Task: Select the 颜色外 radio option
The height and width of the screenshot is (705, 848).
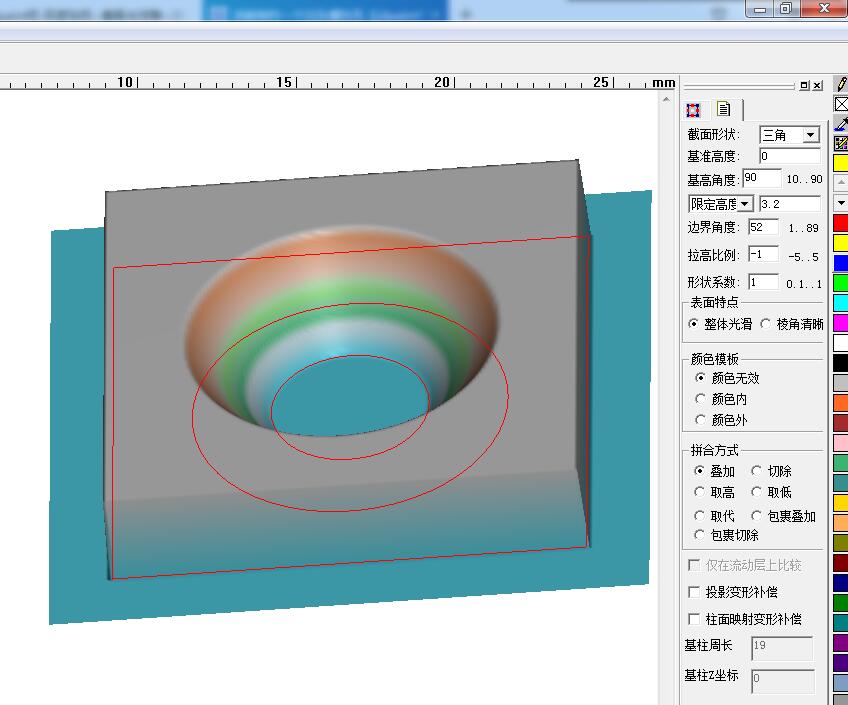Action: click(700, 420)
